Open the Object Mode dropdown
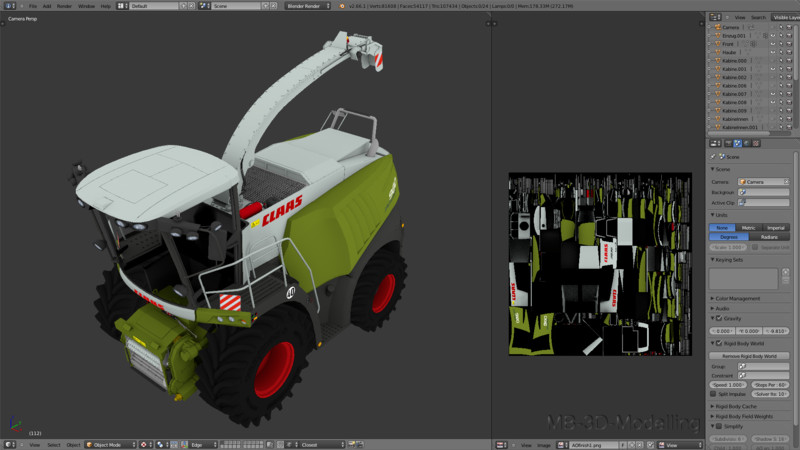The width and height of the screenshot is (800, 450). [x=111, y=445]
